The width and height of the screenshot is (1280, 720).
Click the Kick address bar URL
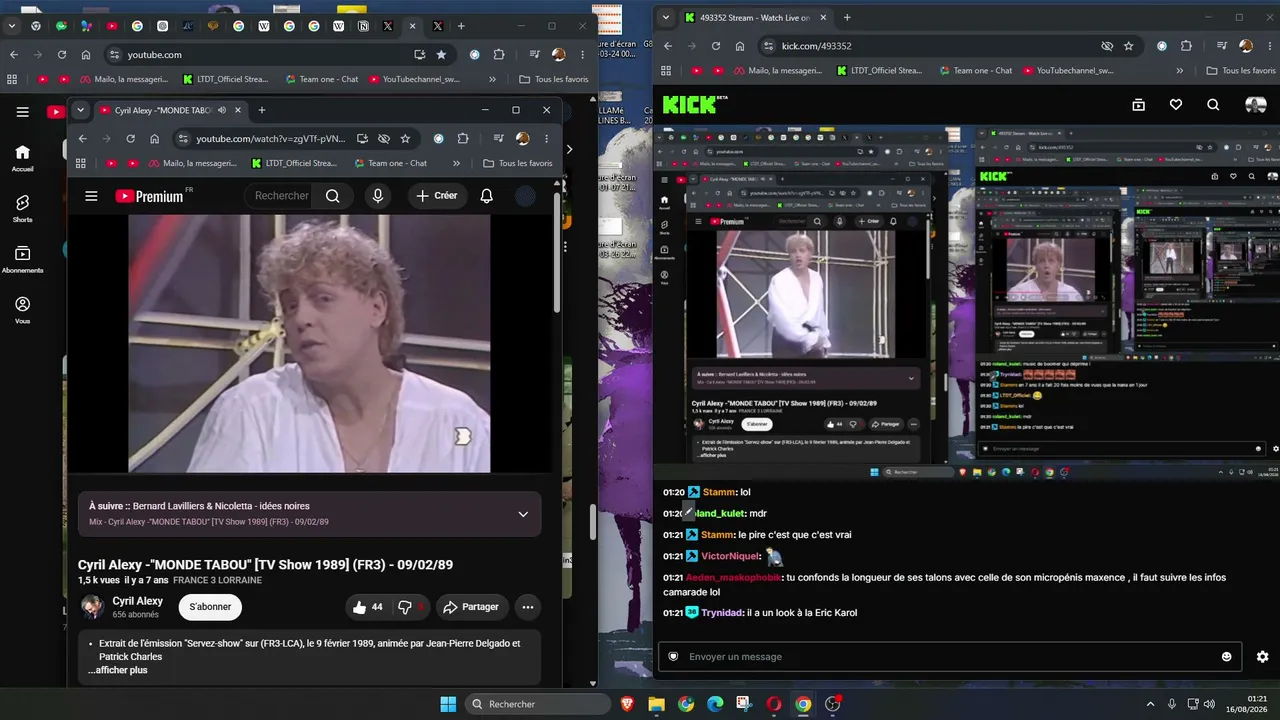click(x=816, y=46)
